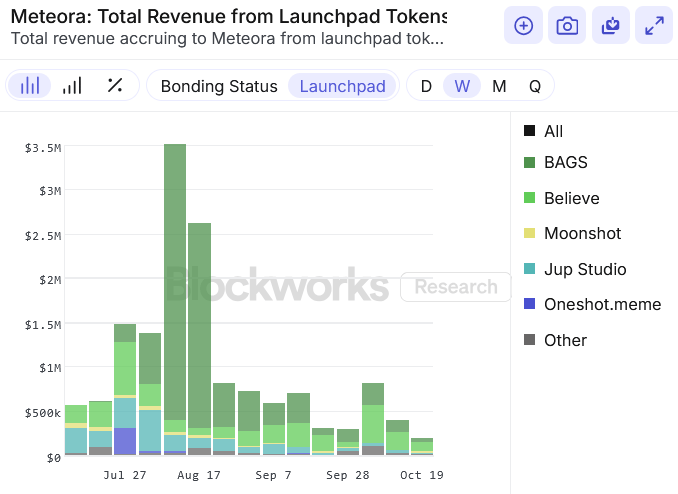Expand chart to fullscreen
Viewport: 678px width, 494px height.
coord(654,26)
